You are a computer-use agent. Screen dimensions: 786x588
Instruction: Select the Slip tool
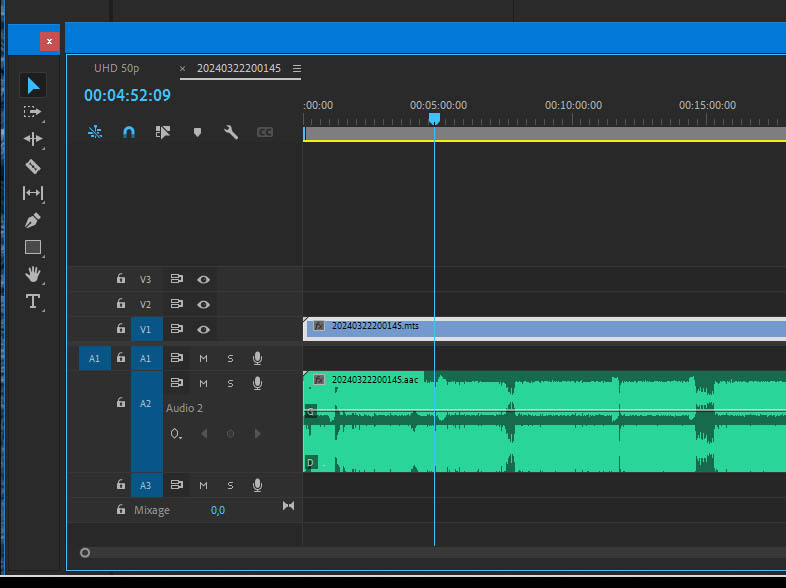tap(33, 193)
